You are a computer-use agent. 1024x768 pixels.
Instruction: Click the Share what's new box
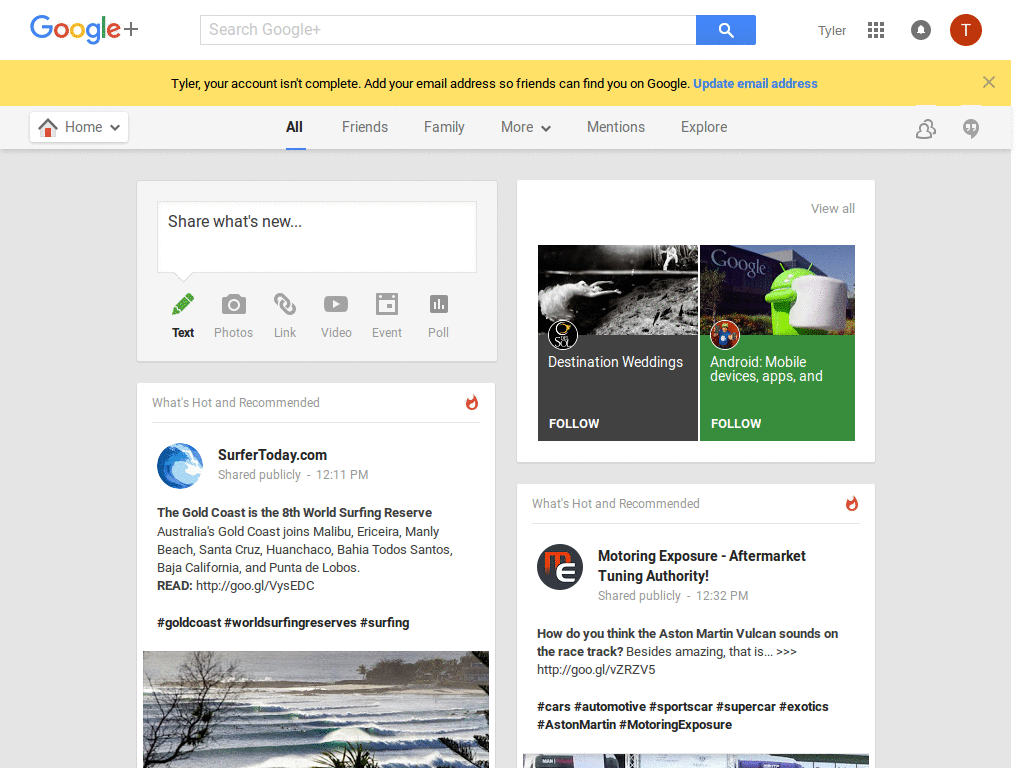click(317, 236)
